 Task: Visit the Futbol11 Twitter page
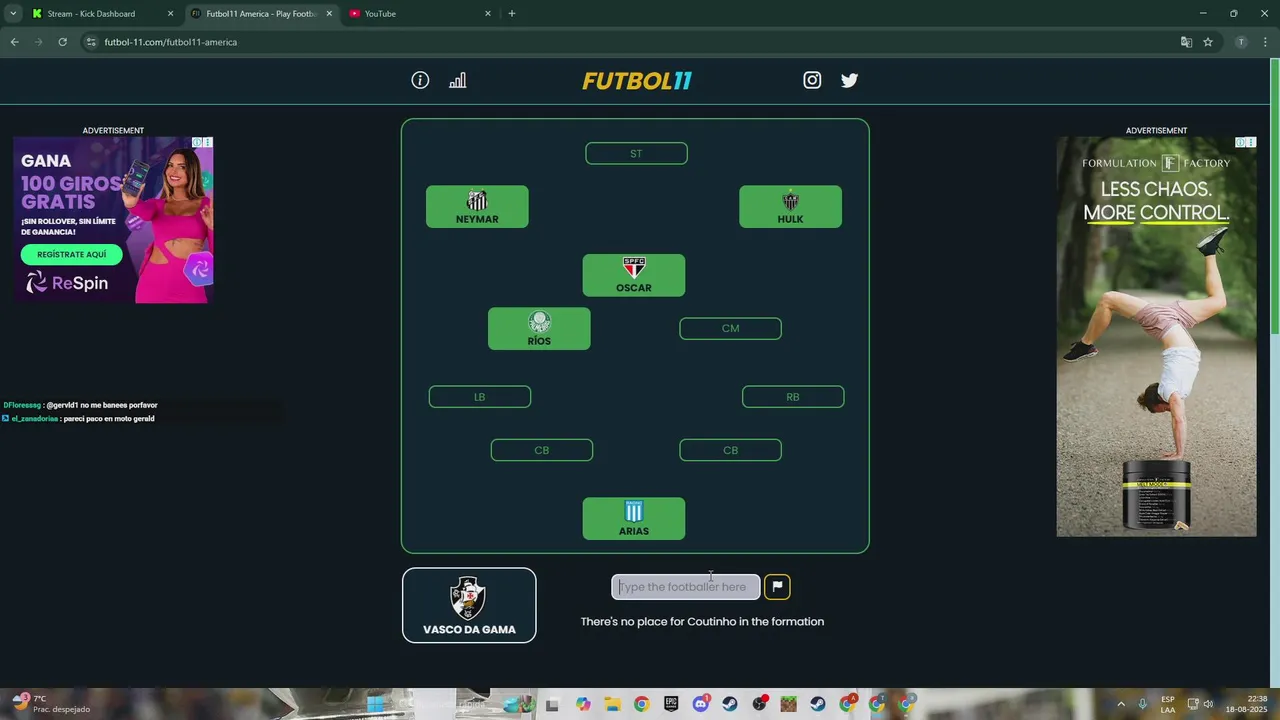pos(849,80)
